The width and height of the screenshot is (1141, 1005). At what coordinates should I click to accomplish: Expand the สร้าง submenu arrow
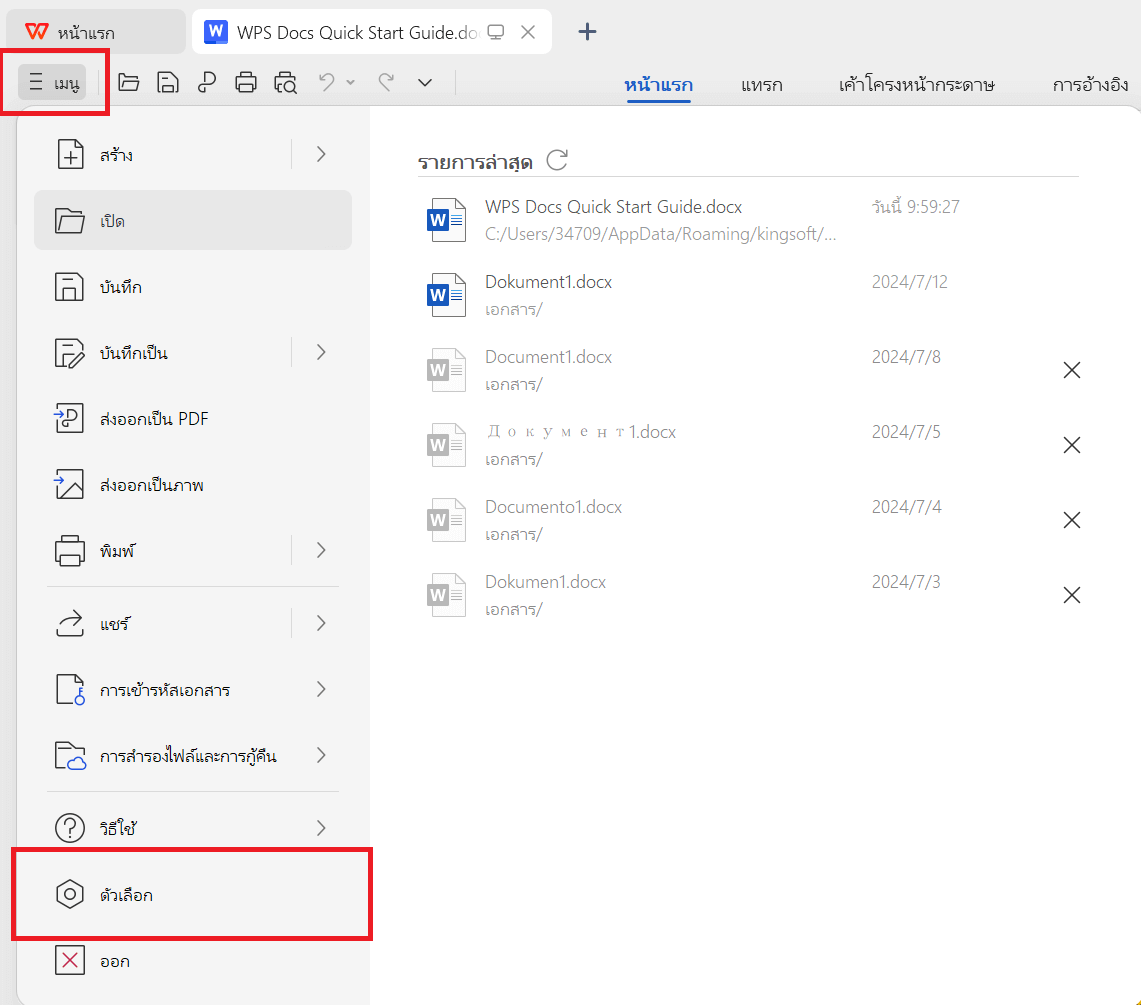pos(321,154)
